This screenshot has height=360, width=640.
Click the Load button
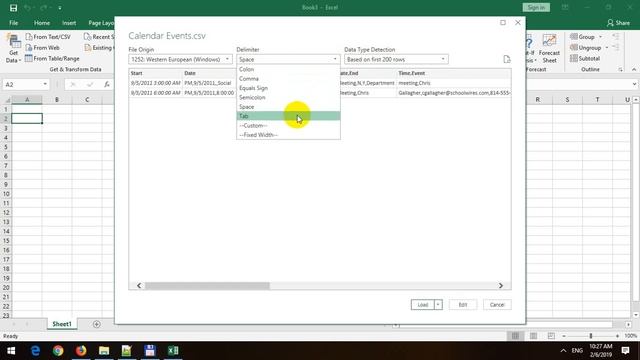(x=422, y=305)
